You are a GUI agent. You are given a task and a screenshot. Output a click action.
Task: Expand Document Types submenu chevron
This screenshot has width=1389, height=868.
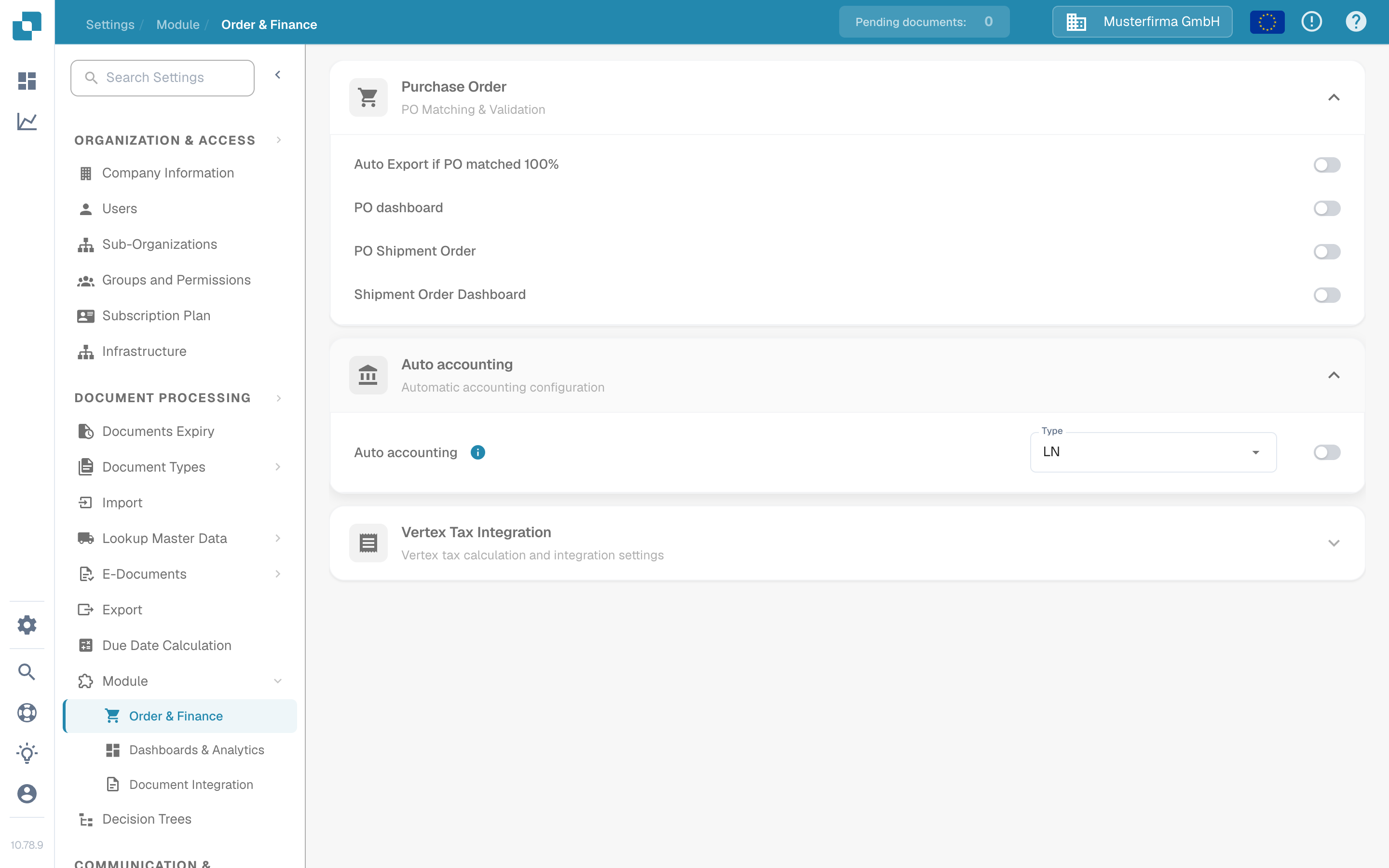tap(278, 467)
